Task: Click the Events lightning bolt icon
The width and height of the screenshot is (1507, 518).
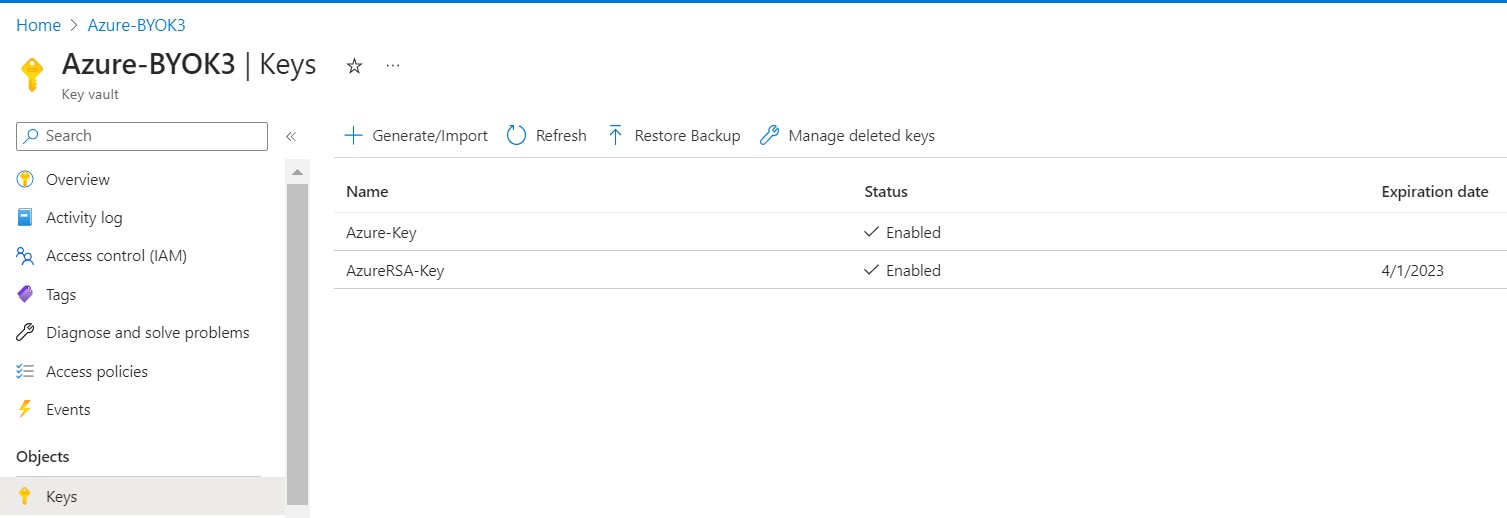Action: click(26, 410)
